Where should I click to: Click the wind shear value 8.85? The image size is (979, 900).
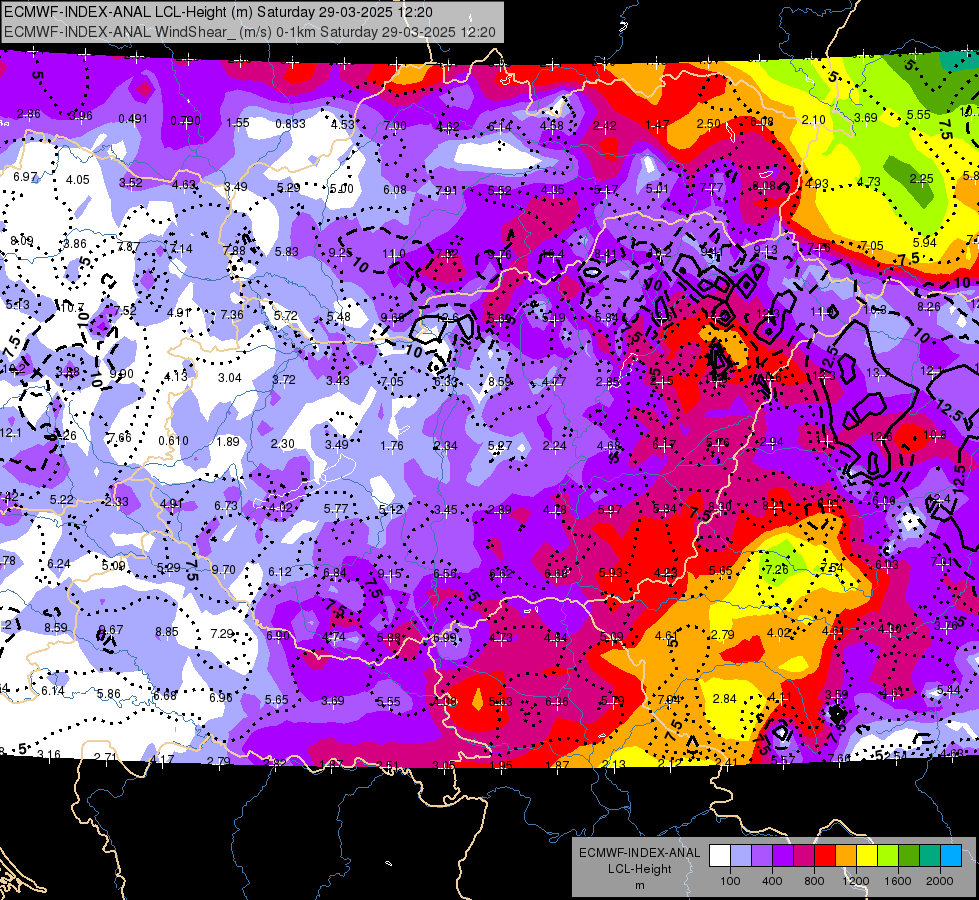[167, 631]
